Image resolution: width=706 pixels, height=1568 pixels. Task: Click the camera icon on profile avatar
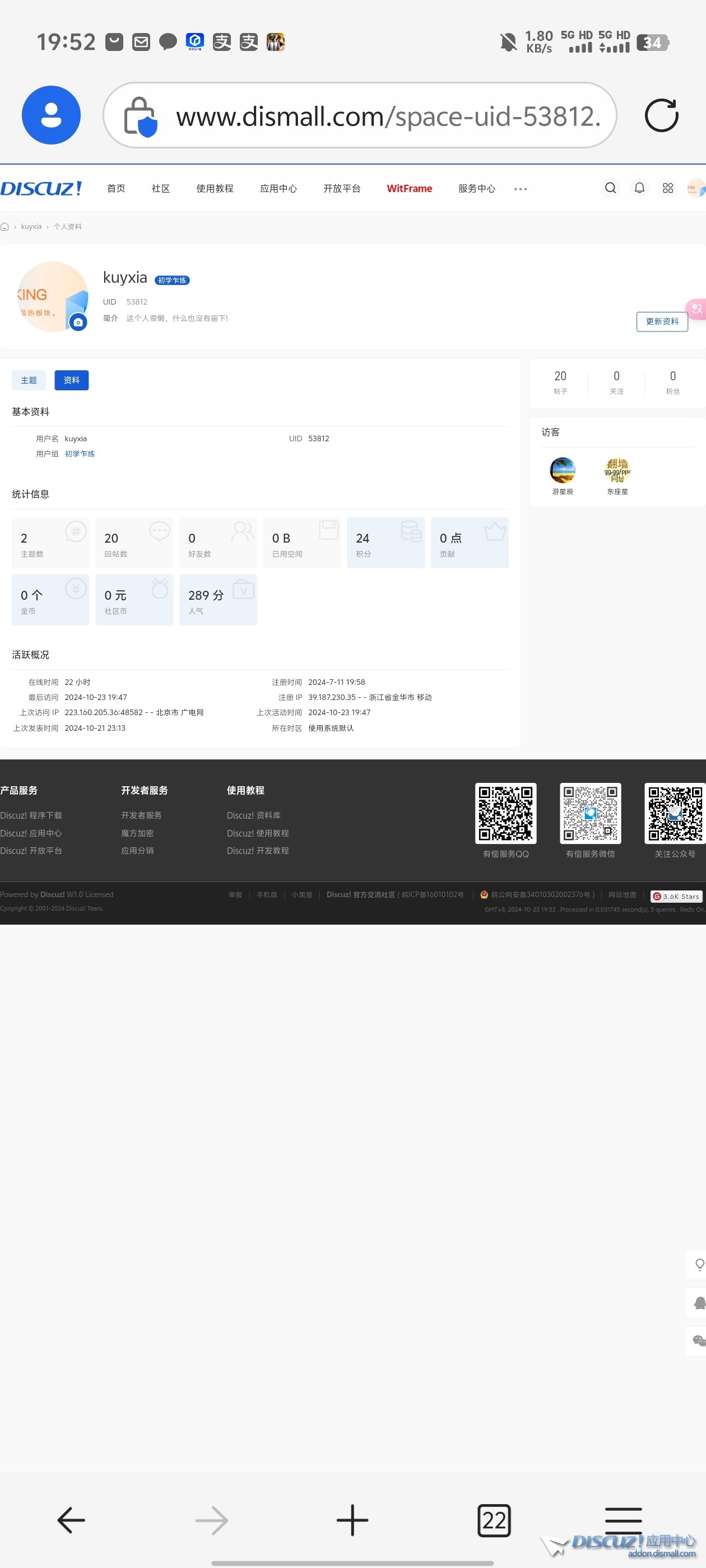[78, 322]
